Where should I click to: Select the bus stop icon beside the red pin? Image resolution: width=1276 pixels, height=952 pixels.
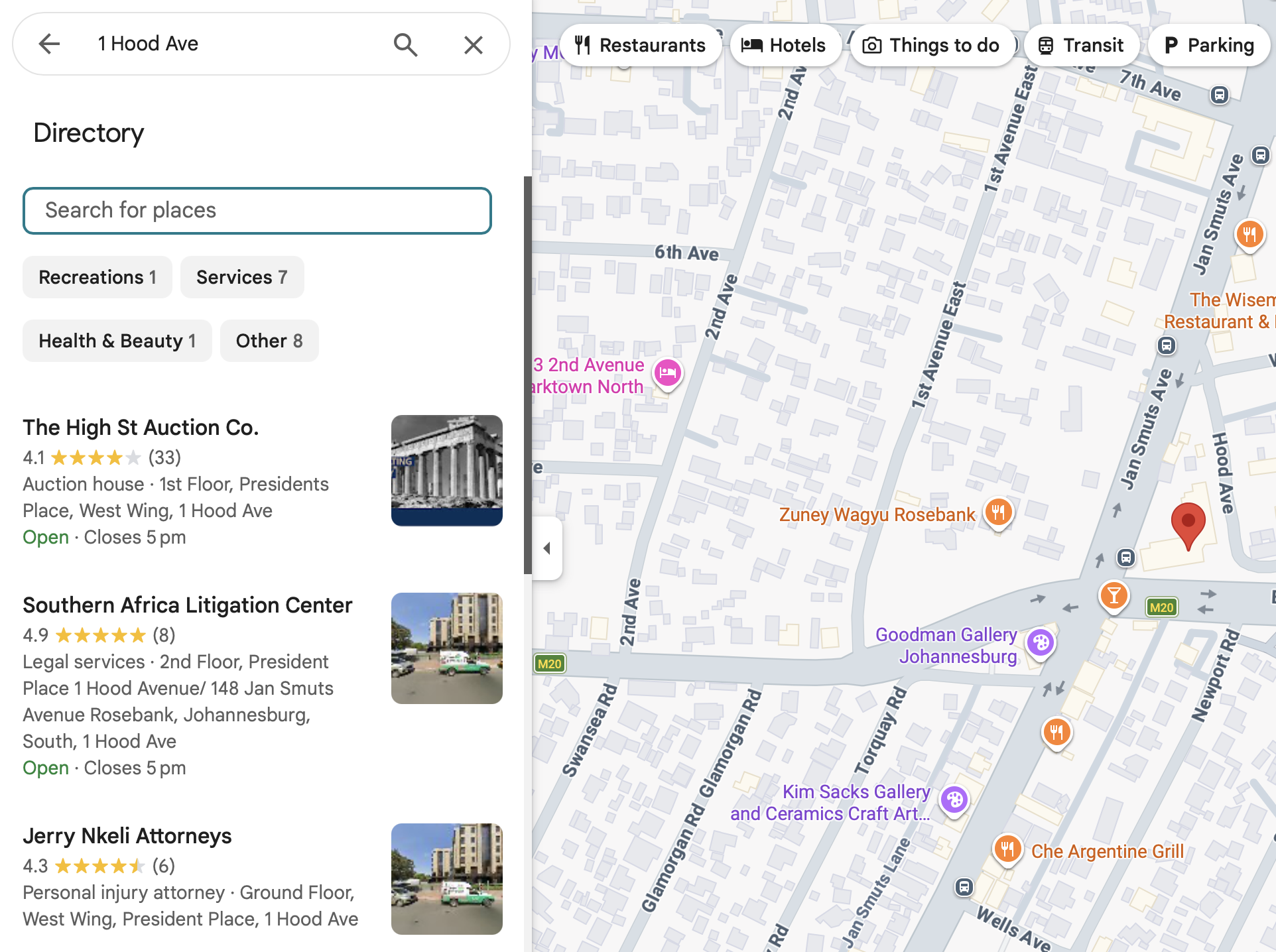point(1126,558)
